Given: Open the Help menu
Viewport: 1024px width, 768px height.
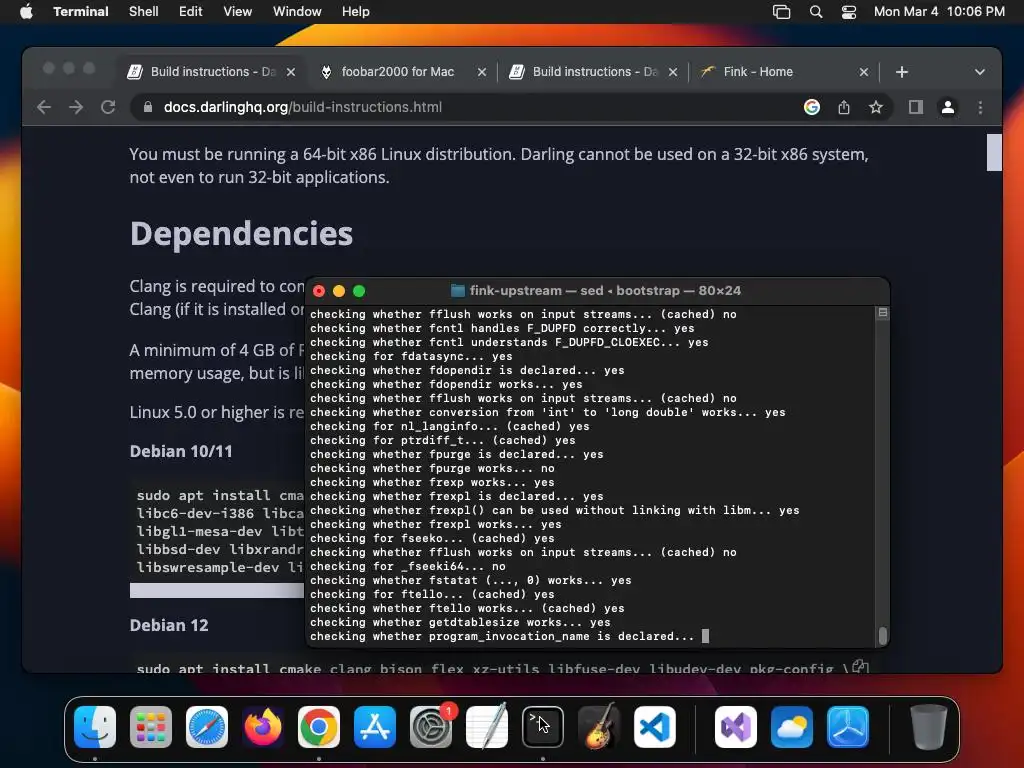Looking at the screenshot, I should tap(356, 12).
